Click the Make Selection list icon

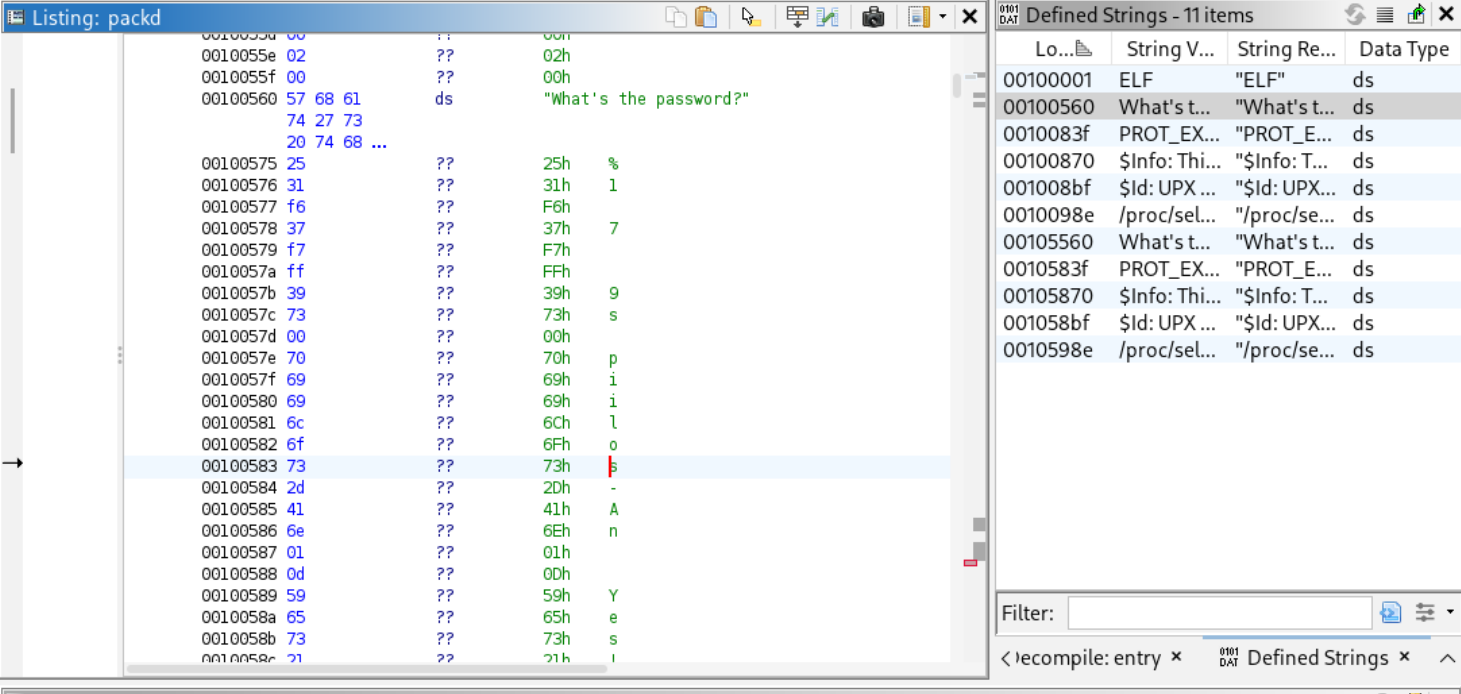click(x=1385, y=15)
